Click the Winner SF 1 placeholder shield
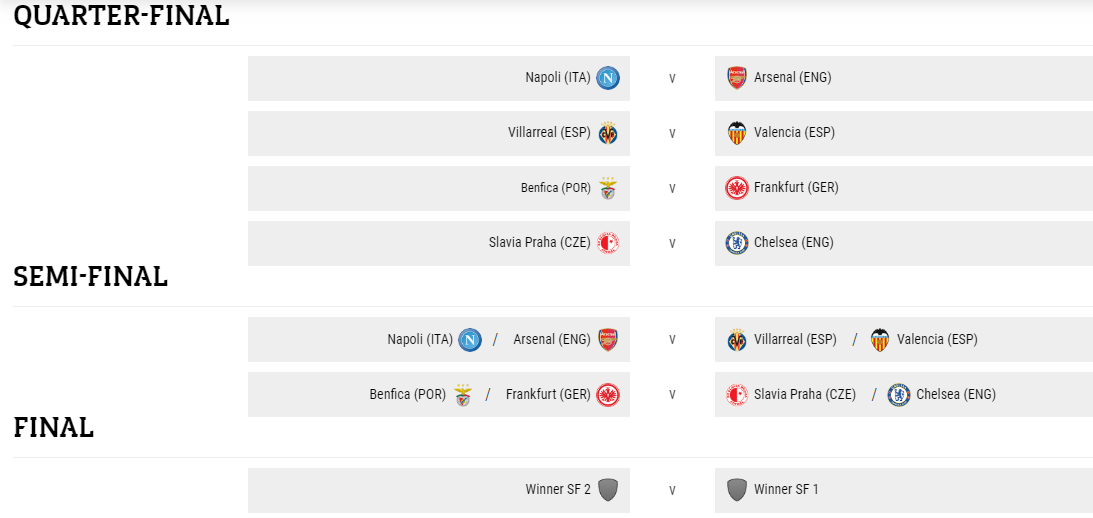1093x518 pixels. [737, 489]
